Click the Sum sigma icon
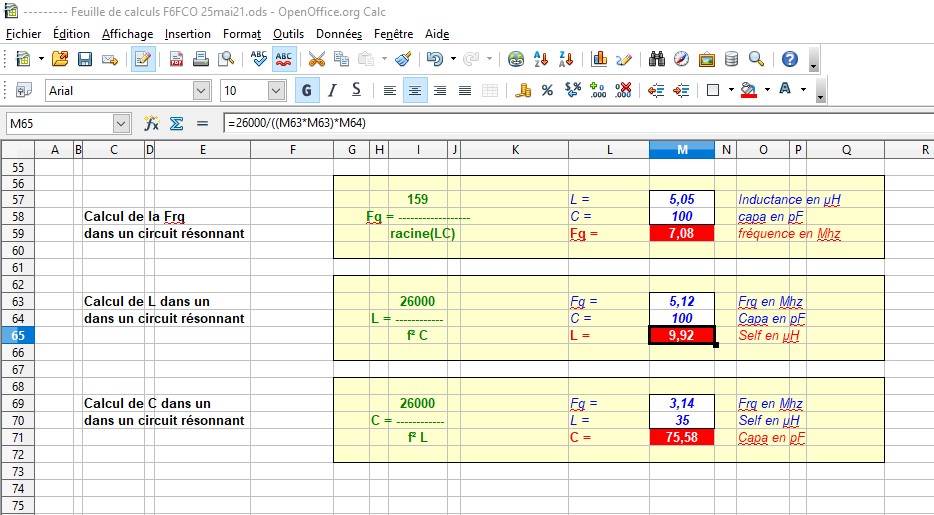934x515 pixels. coord(177,124)
